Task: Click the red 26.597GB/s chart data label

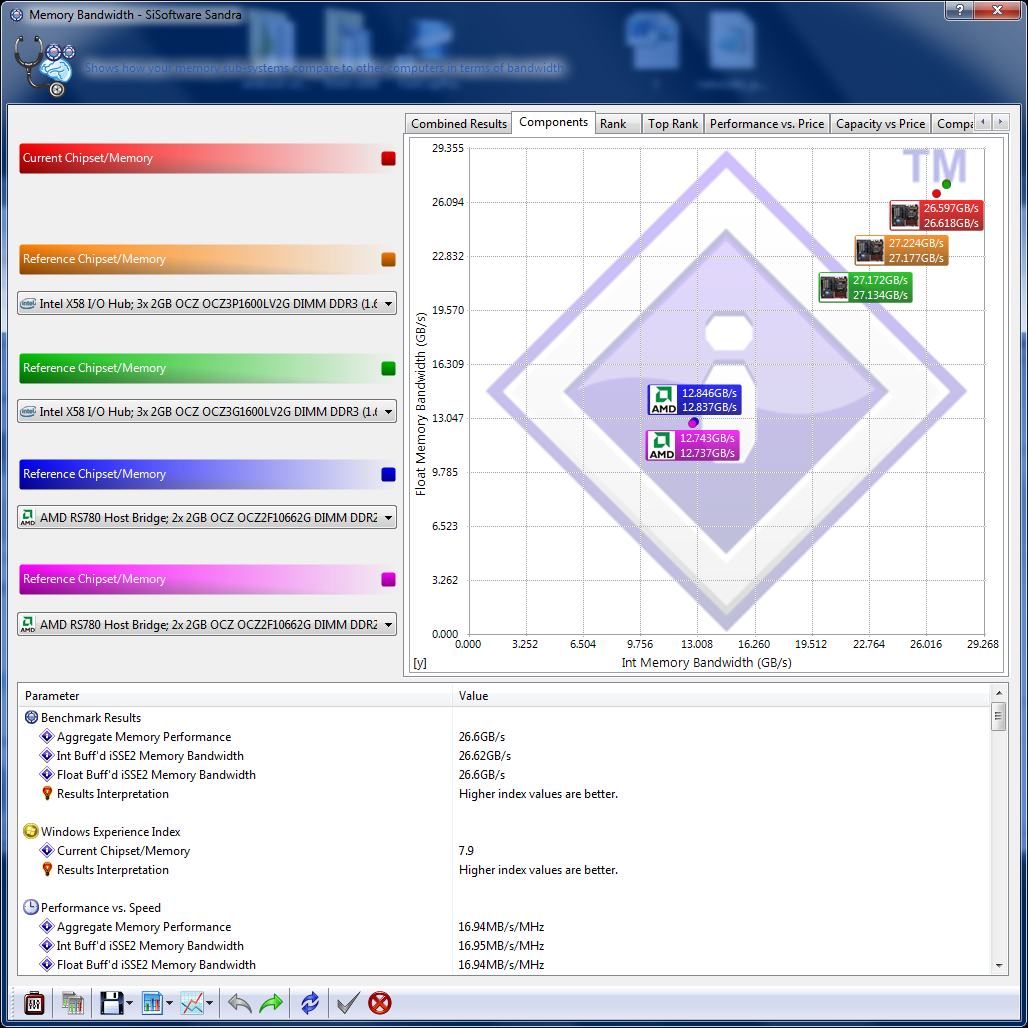Action: pos(936,216)
